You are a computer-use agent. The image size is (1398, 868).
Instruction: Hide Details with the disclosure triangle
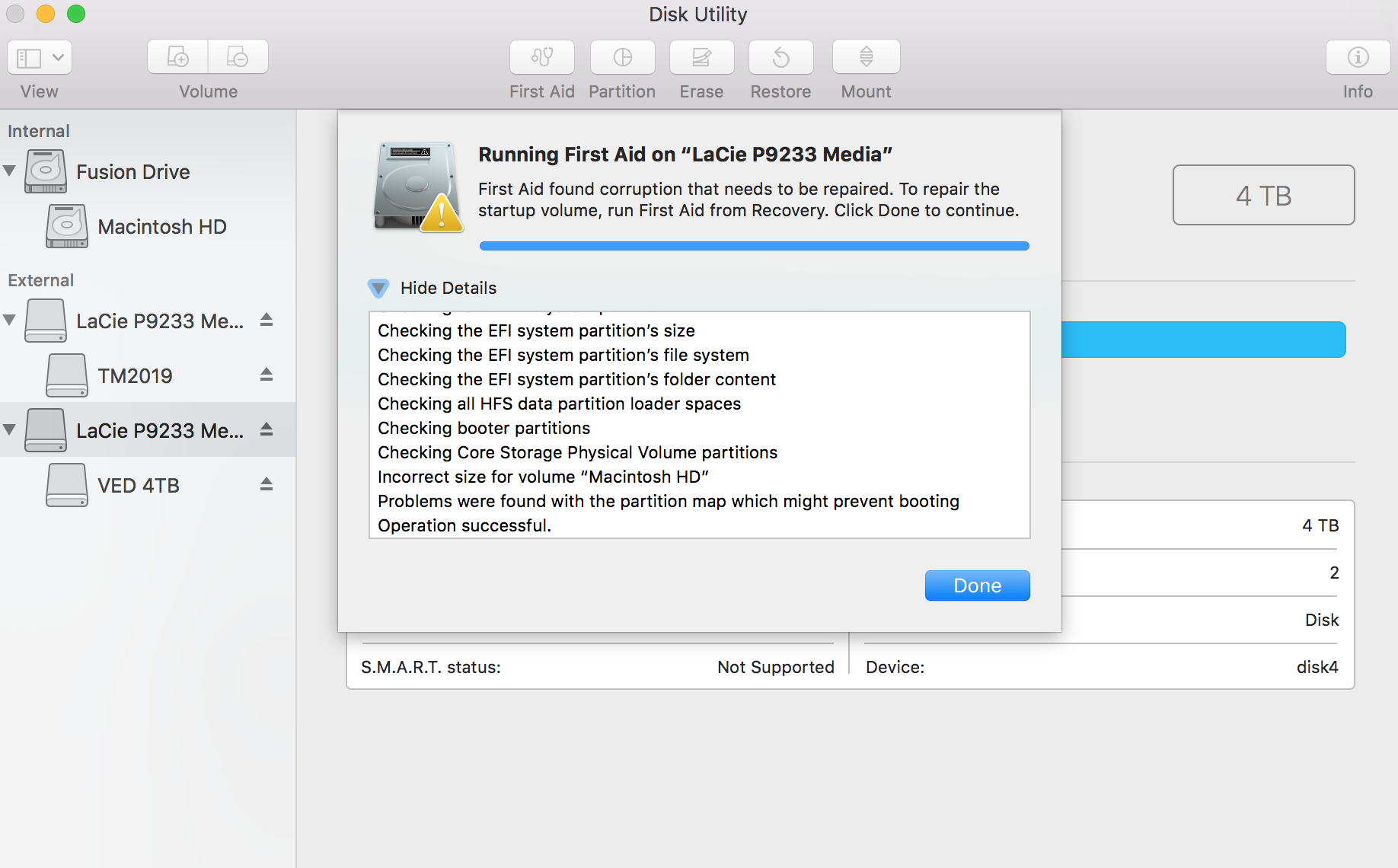click(x=378, y=288)
